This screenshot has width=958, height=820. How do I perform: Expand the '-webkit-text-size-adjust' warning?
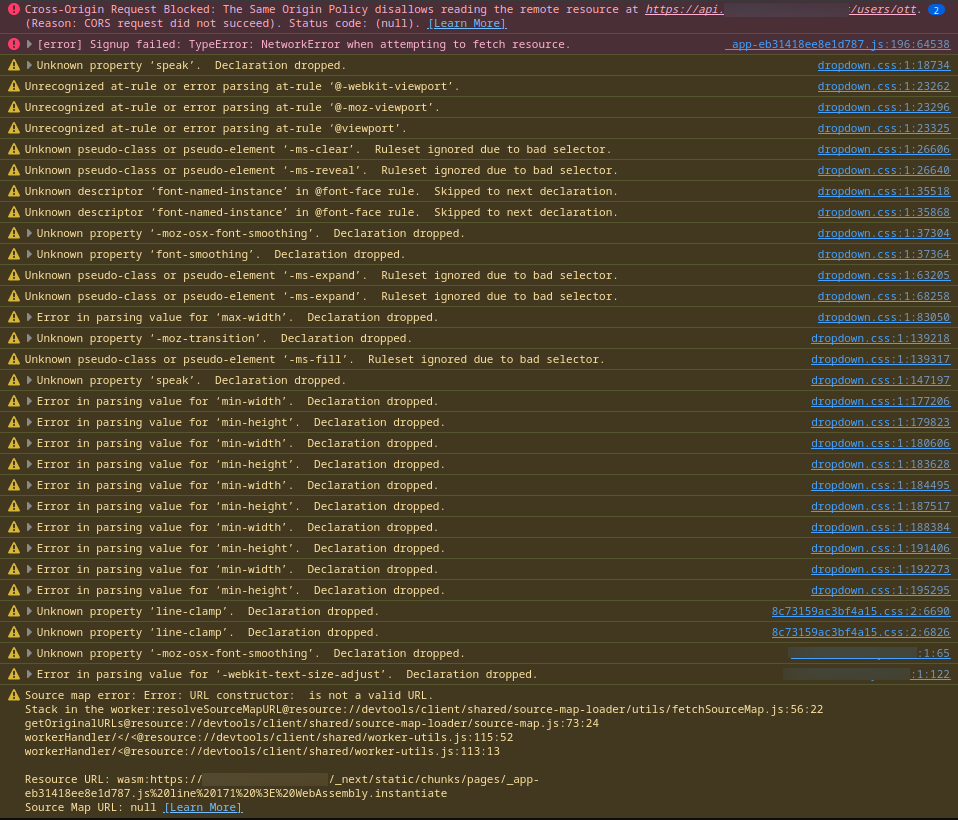29,675
